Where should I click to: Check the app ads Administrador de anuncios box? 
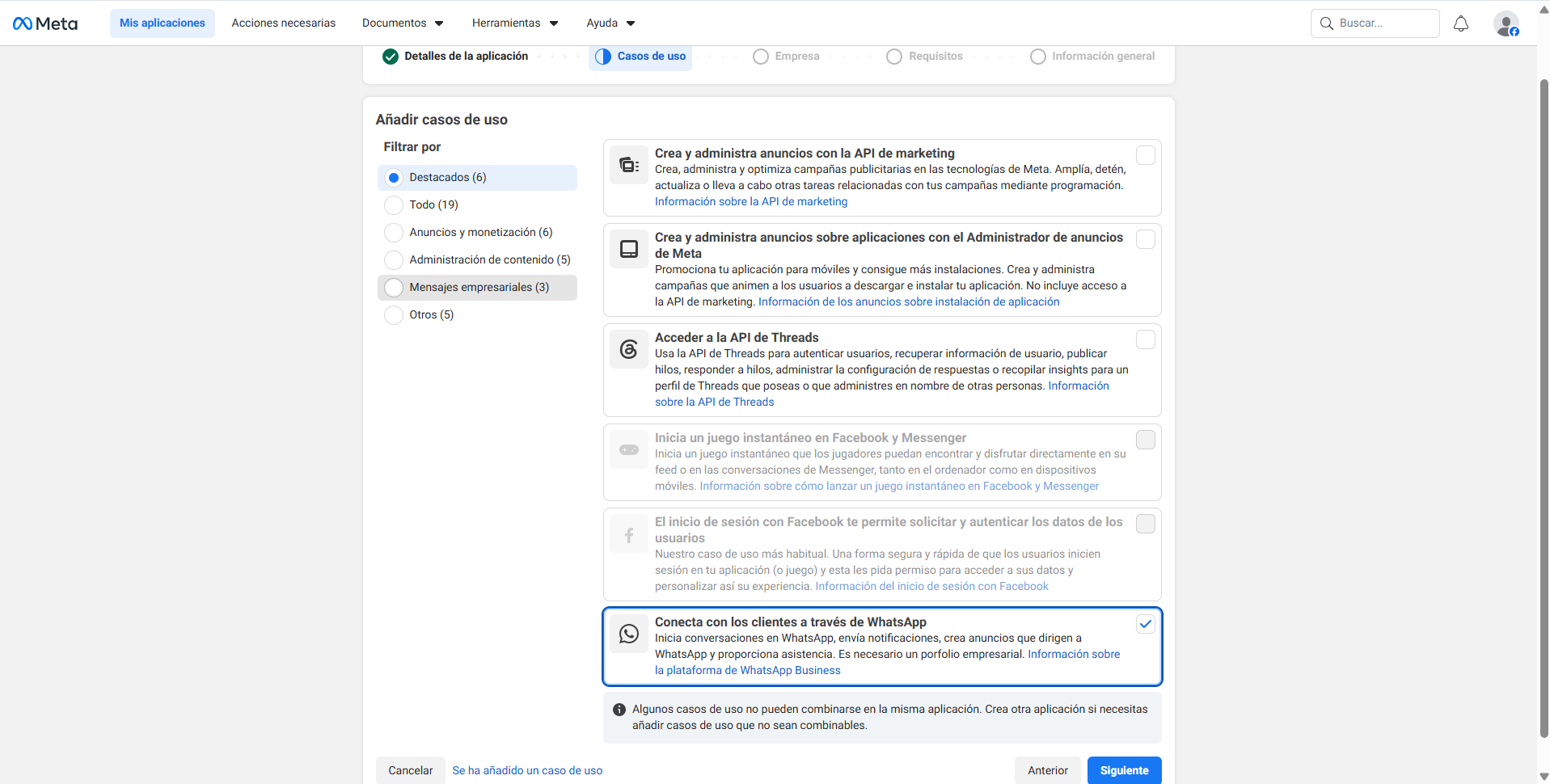pos(1146,239)
